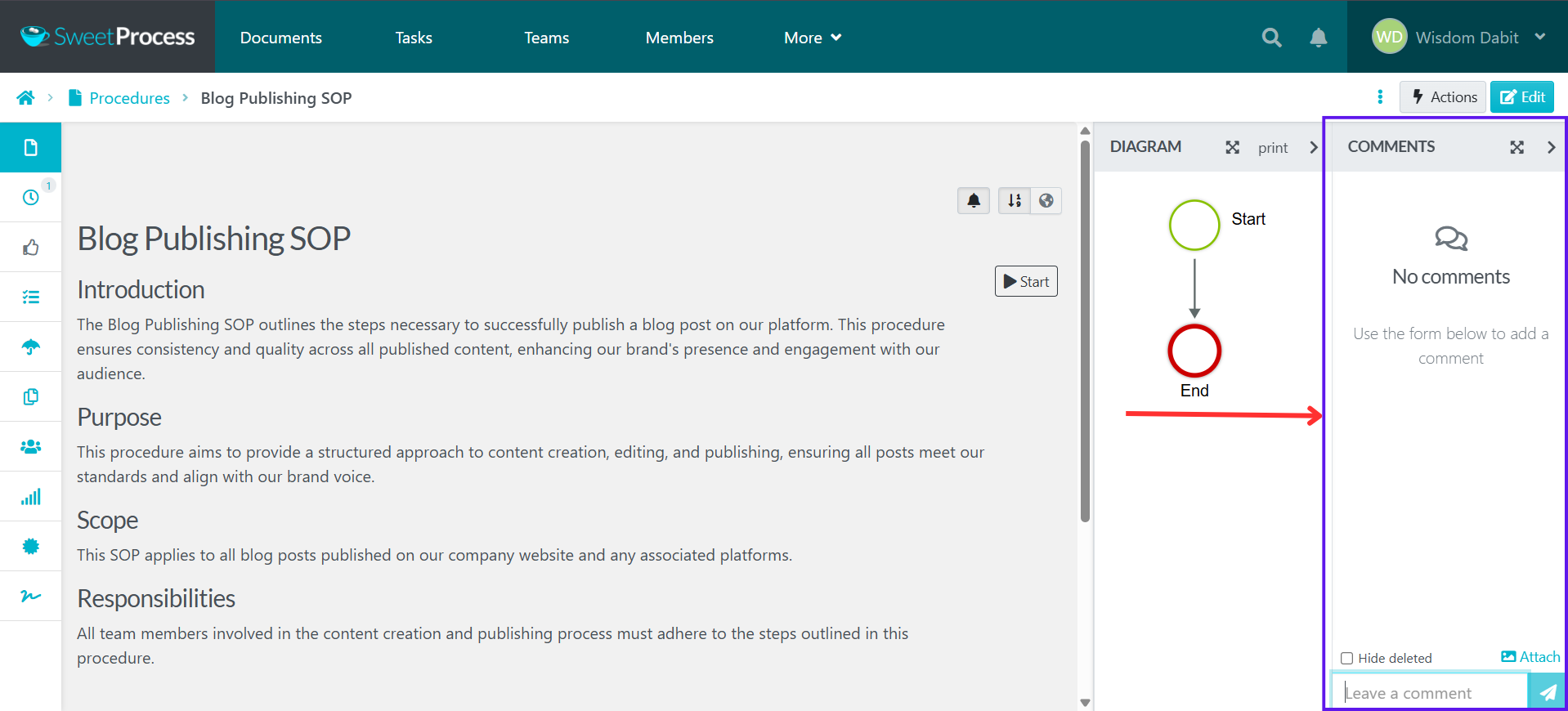Open the notifications bell in header

pos(1318,38)
